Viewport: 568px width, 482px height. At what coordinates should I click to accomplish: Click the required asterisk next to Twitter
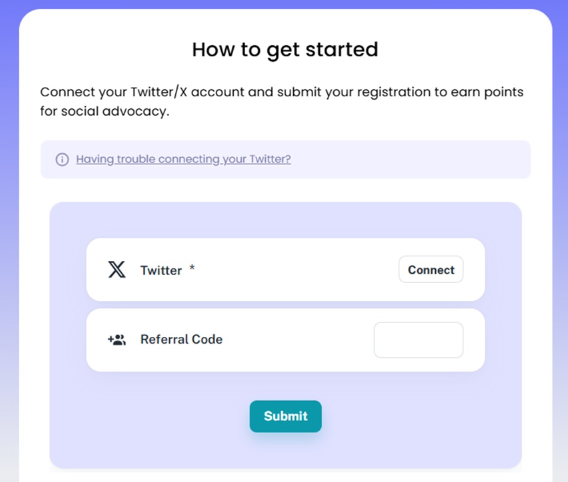[192, 268]
